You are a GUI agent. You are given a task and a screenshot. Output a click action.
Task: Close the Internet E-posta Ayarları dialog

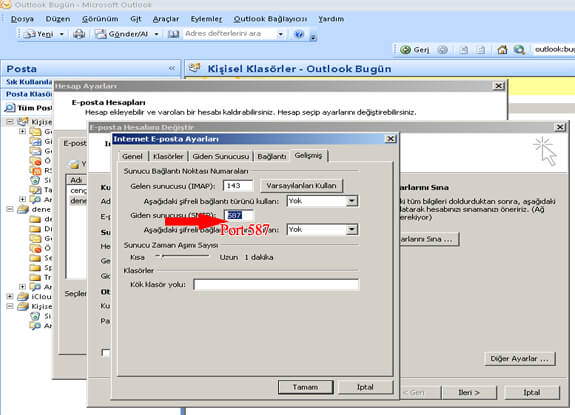391,139
